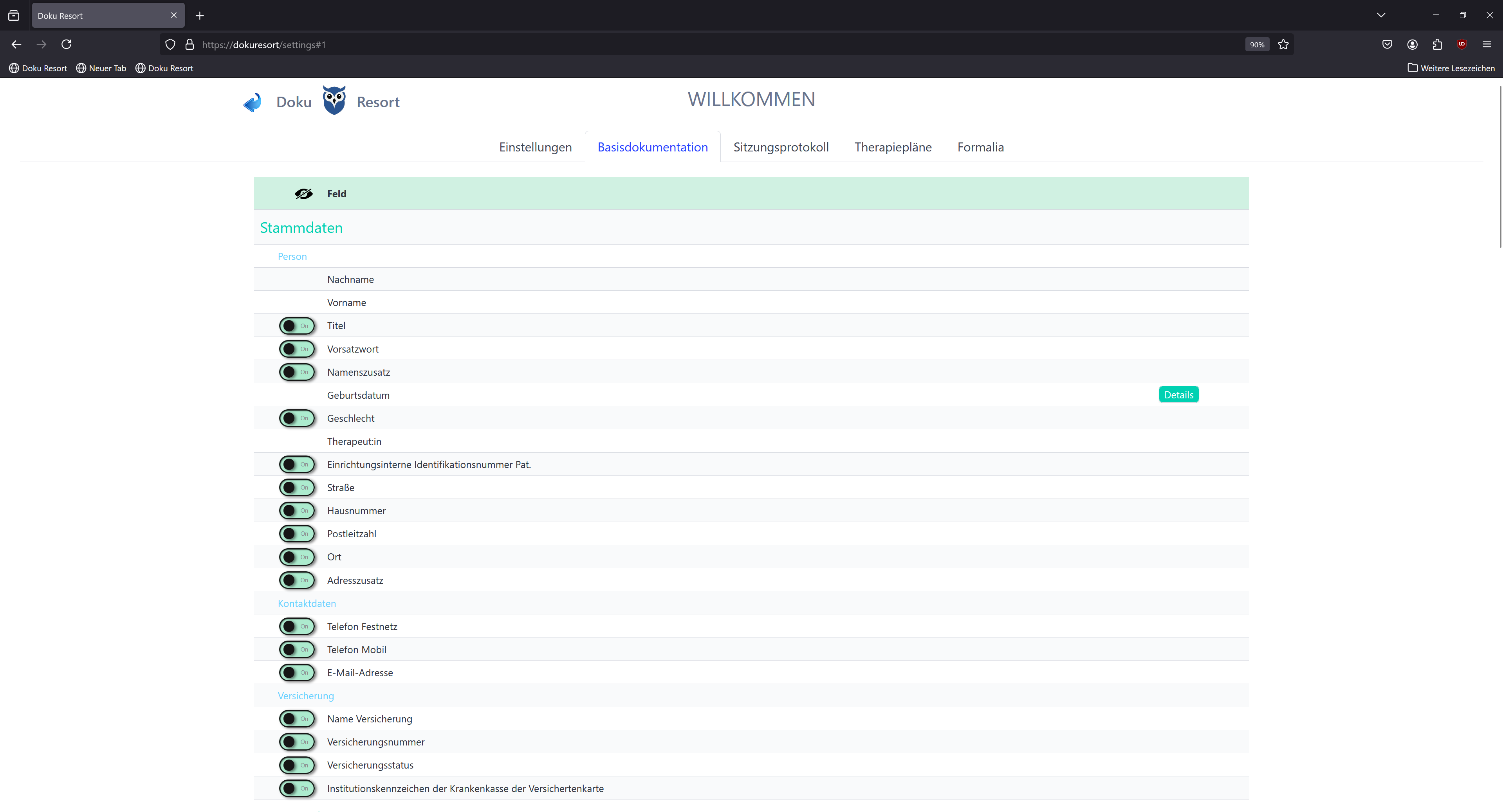Turn off the Geschlecht switch

coord(297,418)
